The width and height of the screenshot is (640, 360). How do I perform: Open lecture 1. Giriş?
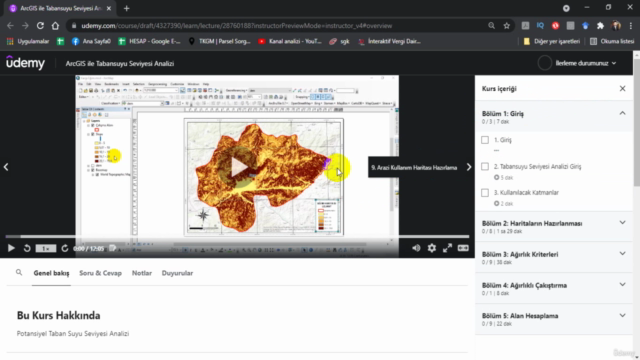(502, 140)
